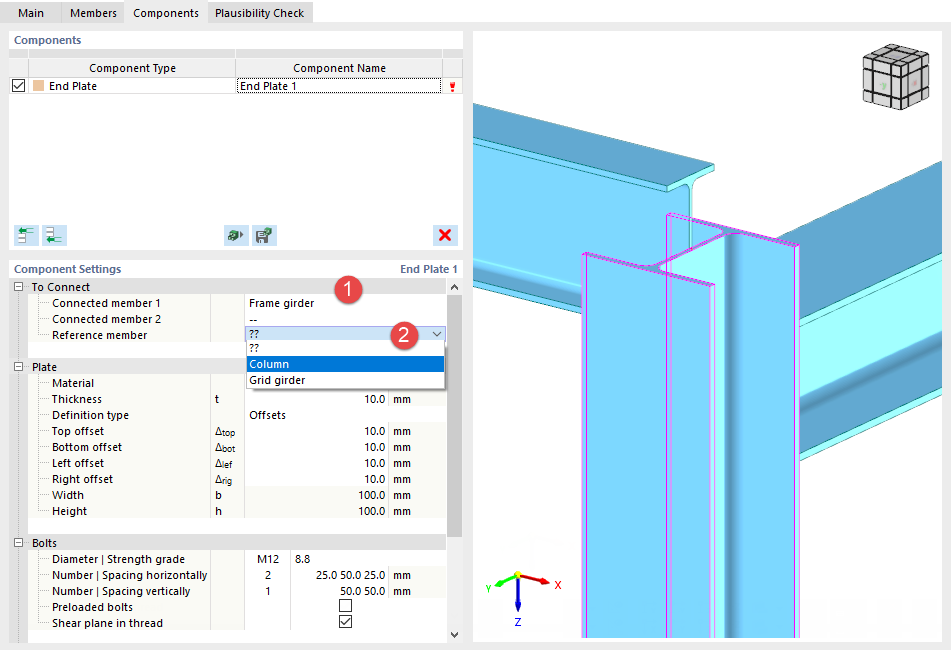Click the Left offset value field

(x=316, y=463)
